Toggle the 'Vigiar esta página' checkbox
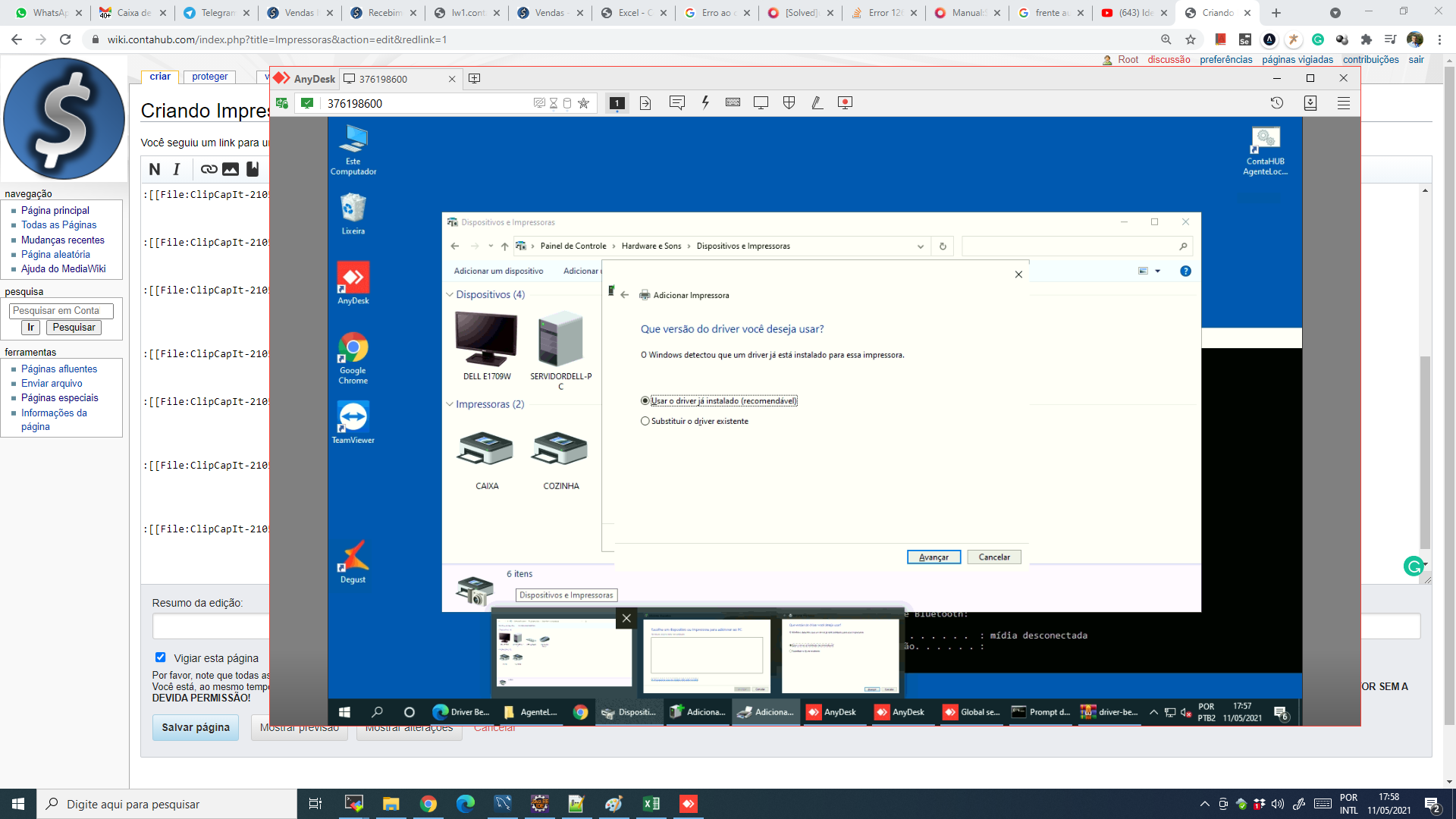The image size is (1456, 819). [160, 657]
